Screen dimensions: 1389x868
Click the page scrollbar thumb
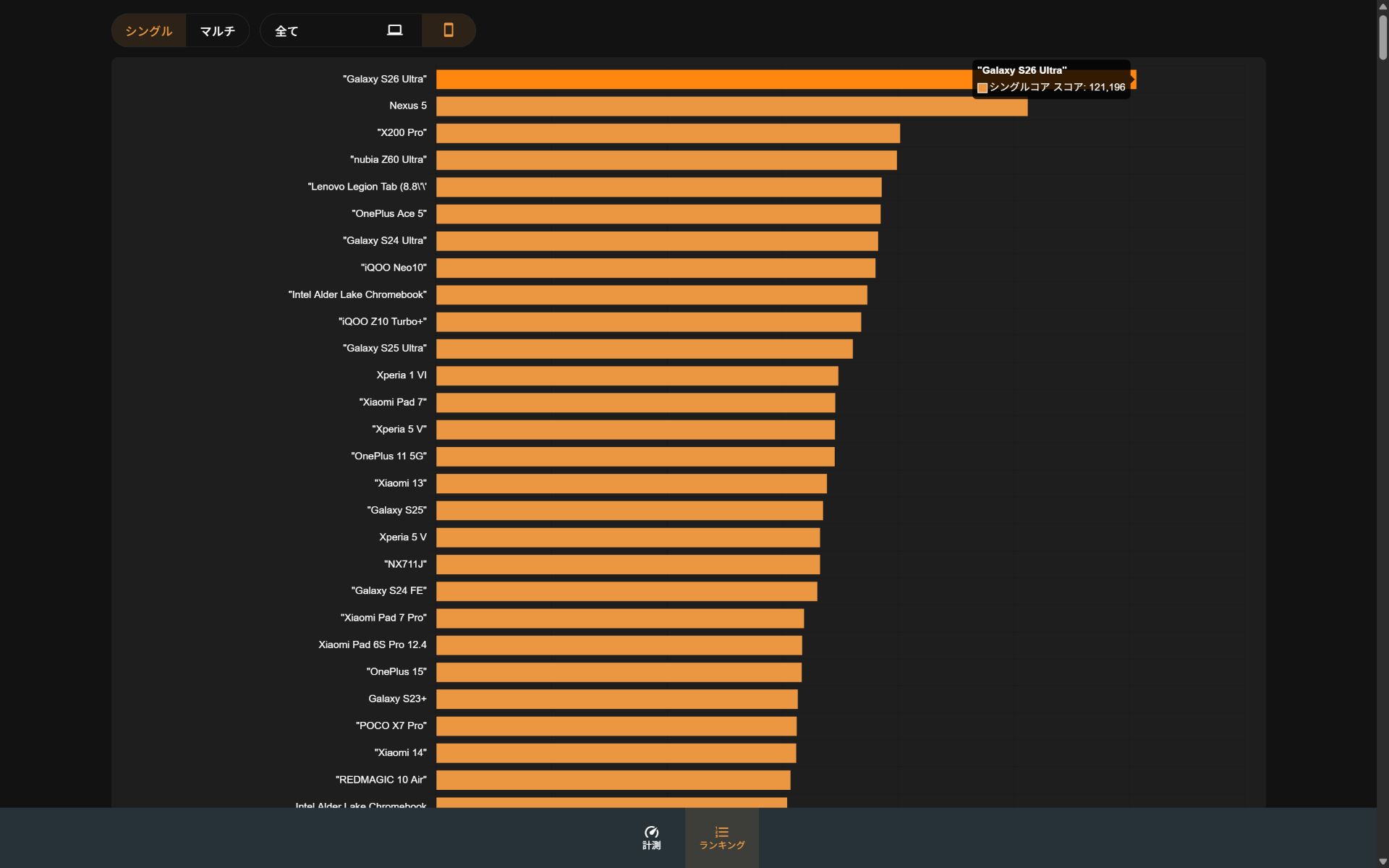coord(1382,36)
